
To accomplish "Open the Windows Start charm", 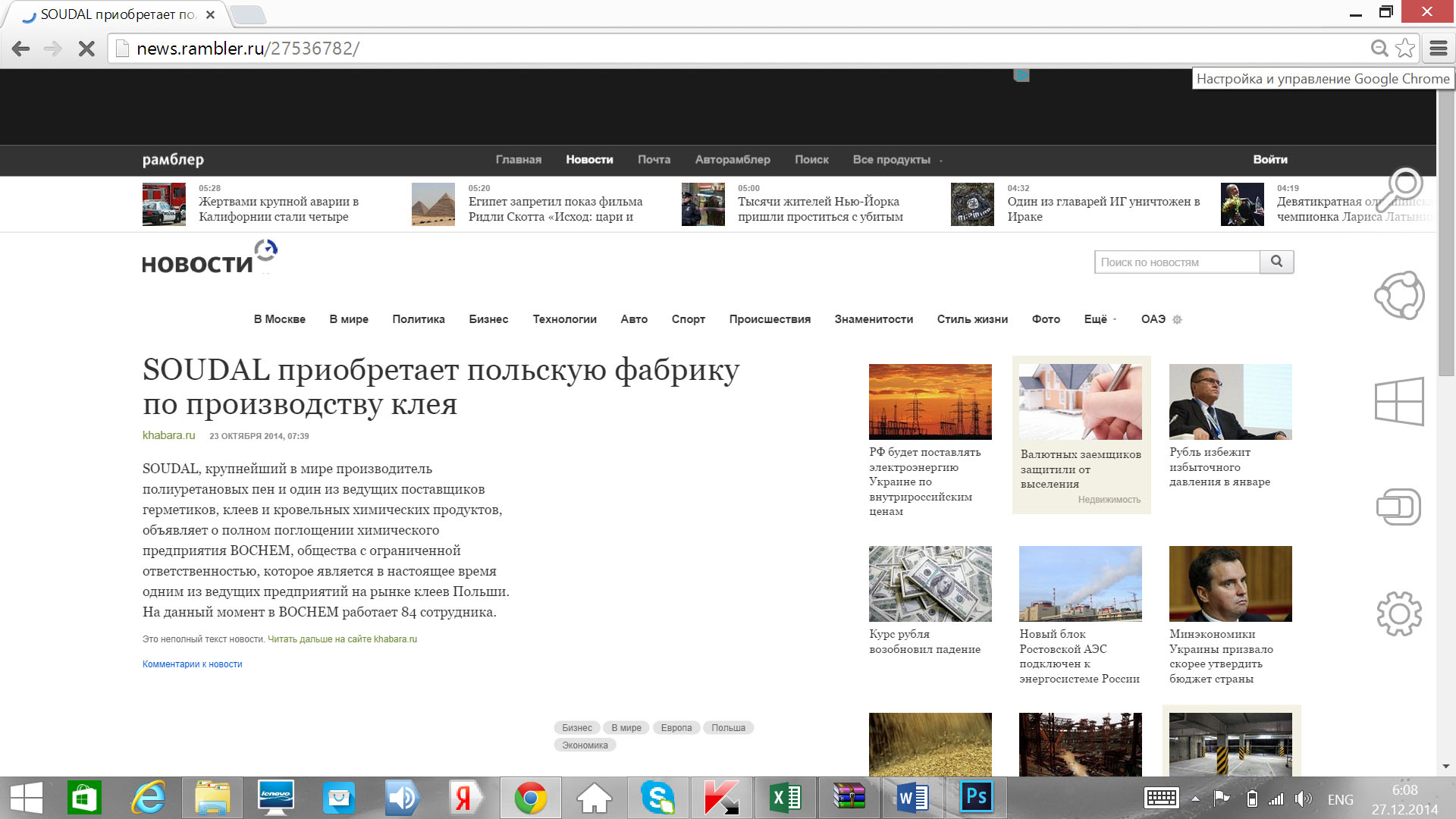I will 1399,401.
